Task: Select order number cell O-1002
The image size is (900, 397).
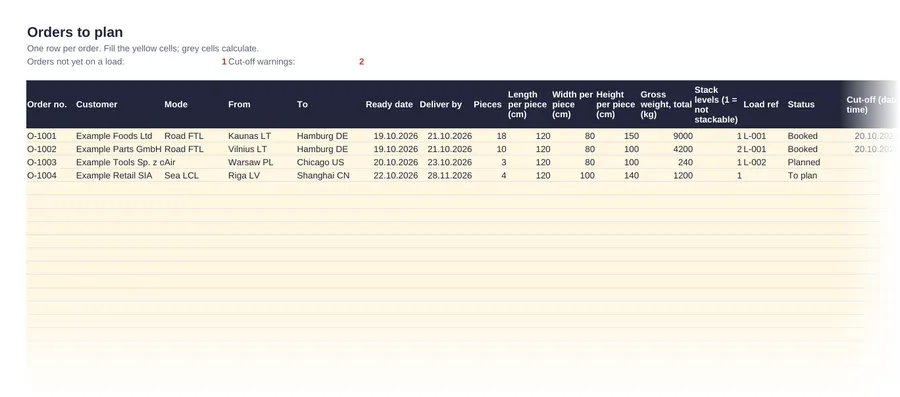Action: point(42,149)
